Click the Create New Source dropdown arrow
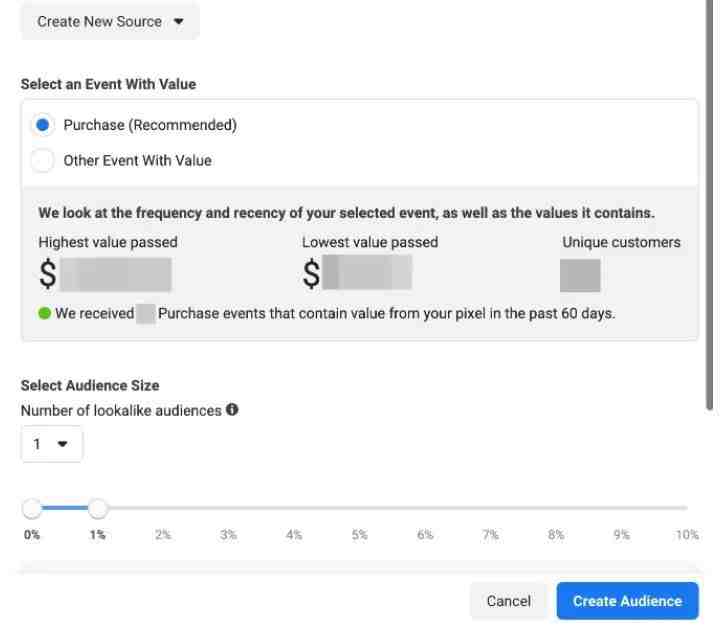Image resolution: width=722 pixels, height=628 pixels. tap(179, 21)
